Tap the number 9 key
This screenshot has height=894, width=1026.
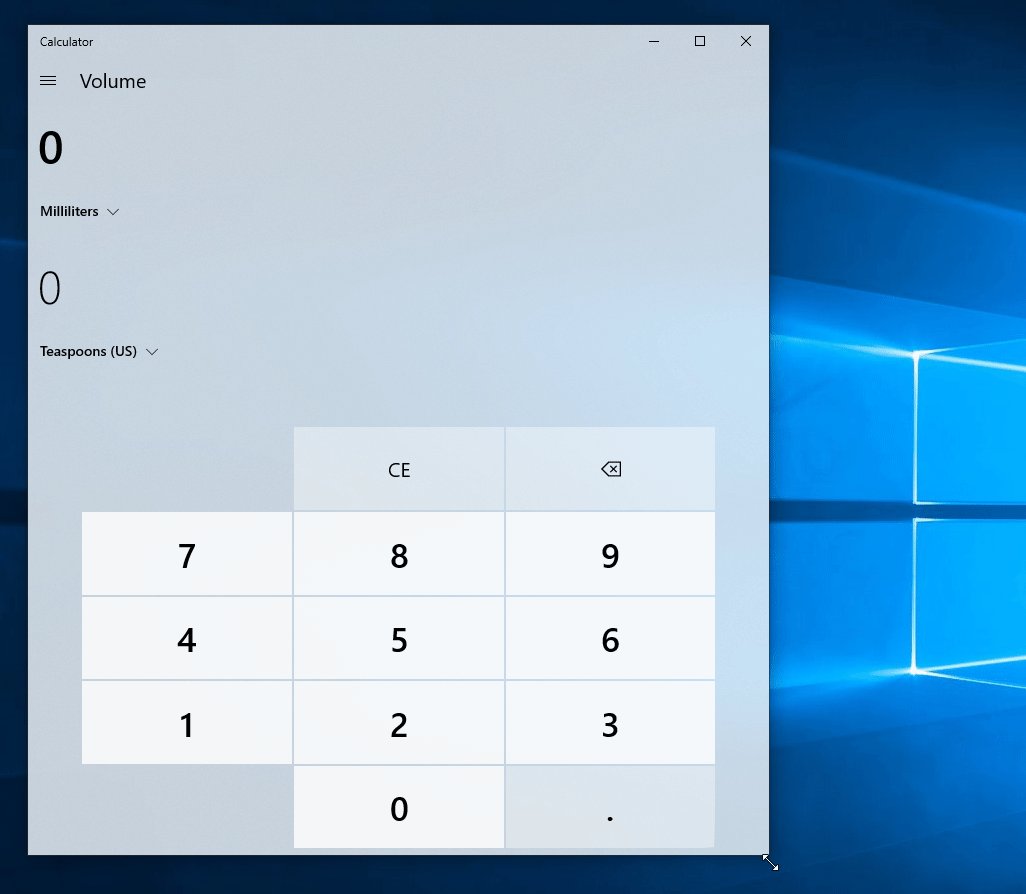(x=610, y=555)
